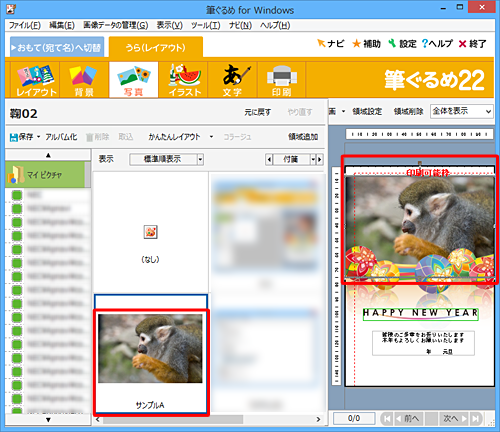
Task: Click thumbnail scrollbar left arrow
Action: pos(98,419)
